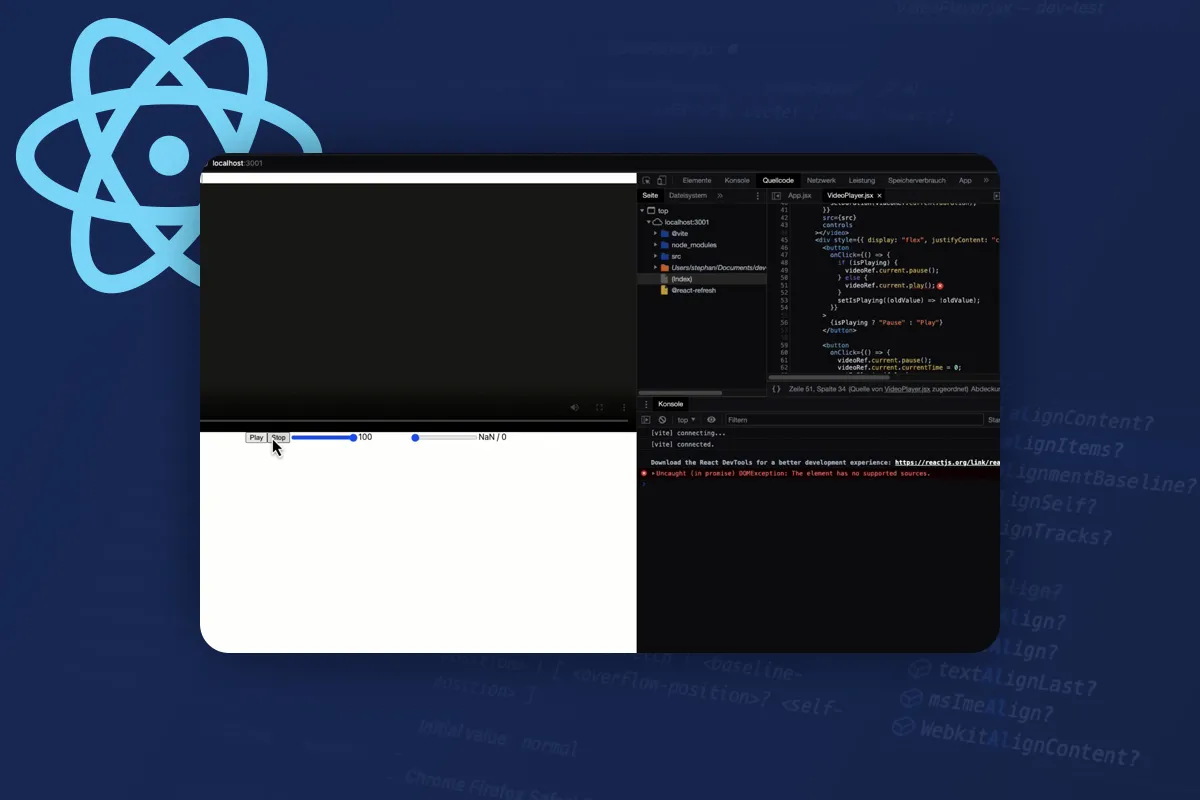Close the VideoPlayer.jsx tab
Screen dimensions: 1200x800
(x=879, y=195)
